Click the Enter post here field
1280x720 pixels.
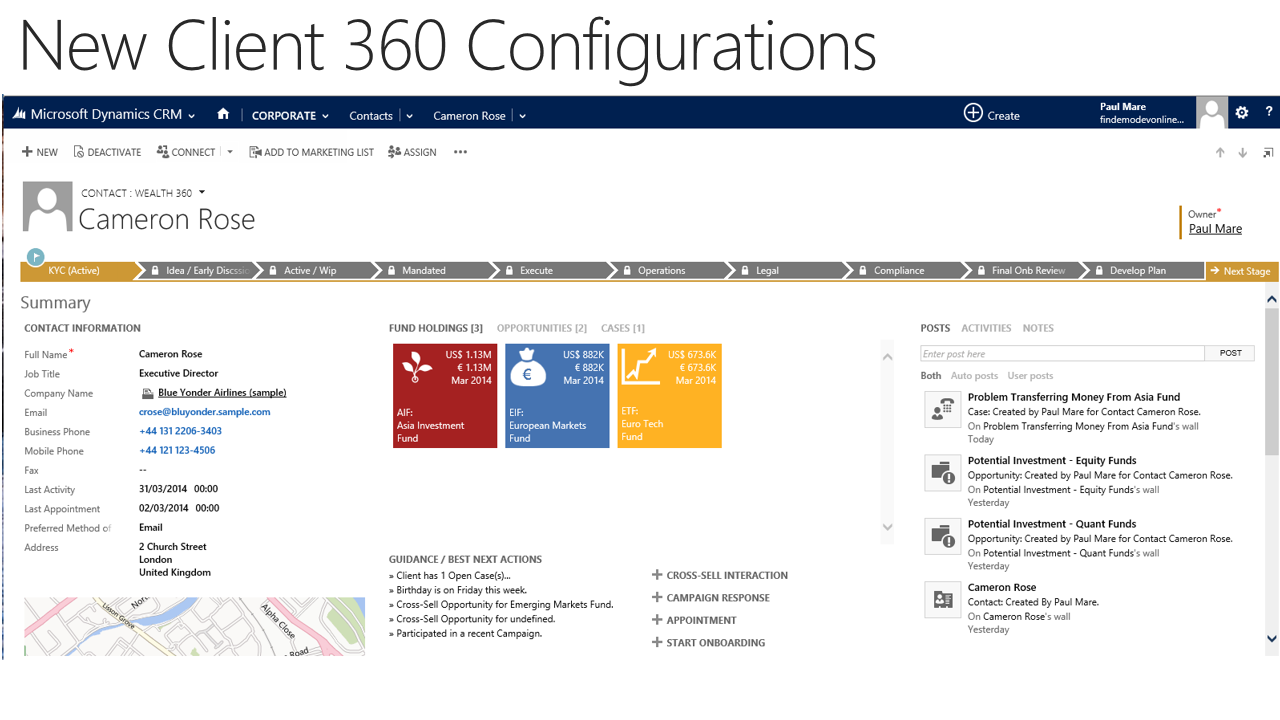[1062, 353]
